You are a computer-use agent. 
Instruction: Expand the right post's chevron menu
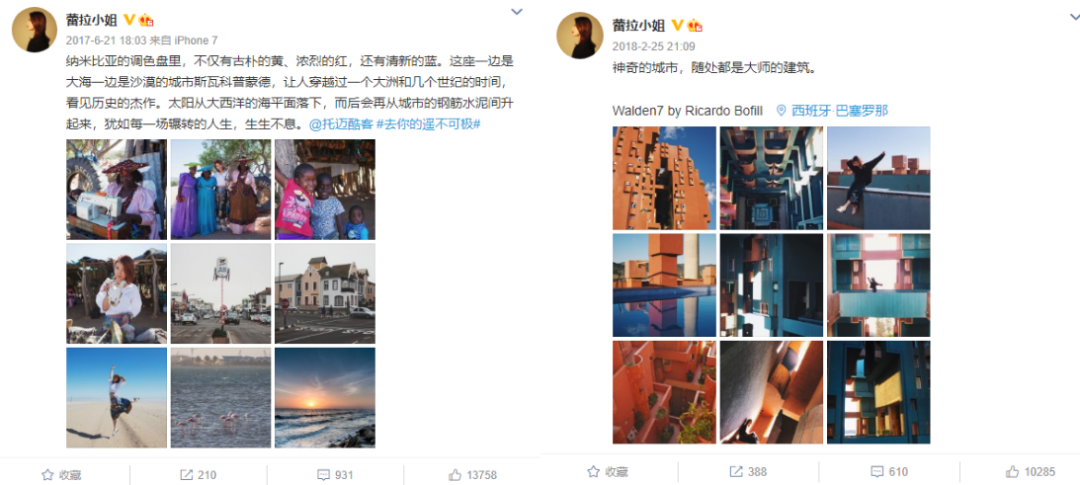pos(1073,18)
